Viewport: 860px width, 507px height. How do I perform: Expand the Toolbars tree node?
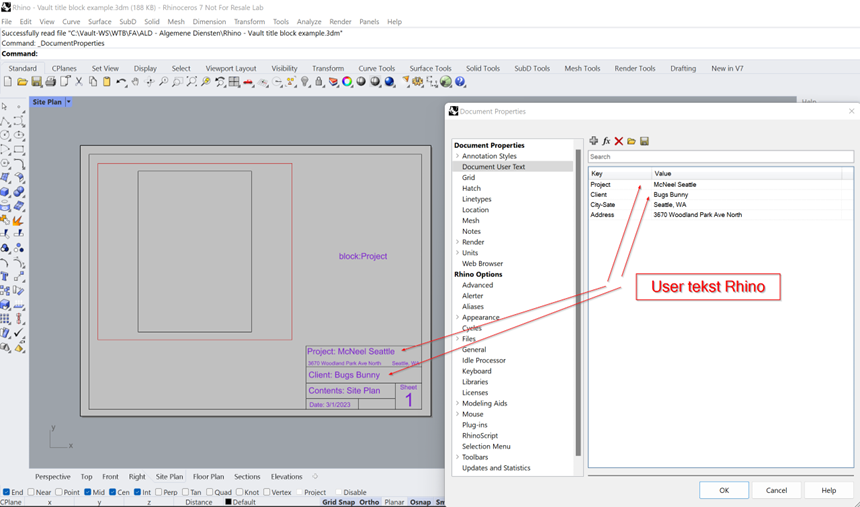[457, 457]
